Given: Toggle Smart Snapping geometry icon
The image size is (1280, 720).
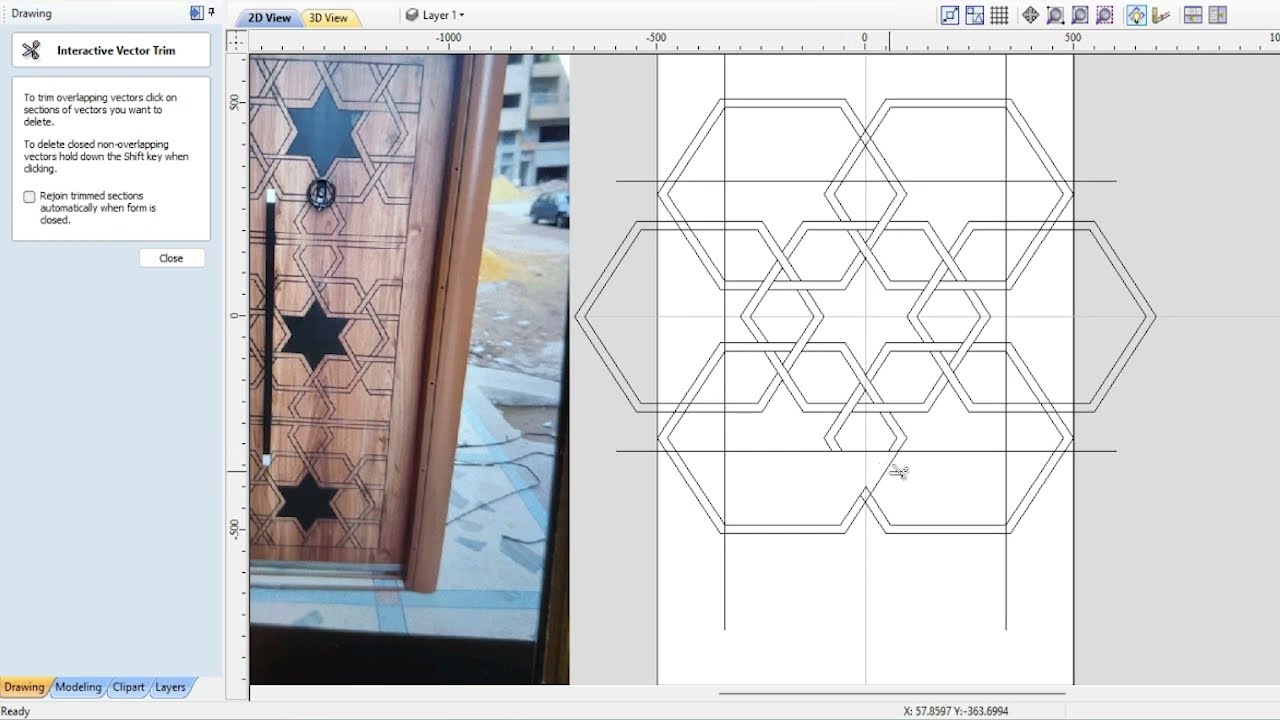Looking at the screenshot, I should tap(975, 15).
